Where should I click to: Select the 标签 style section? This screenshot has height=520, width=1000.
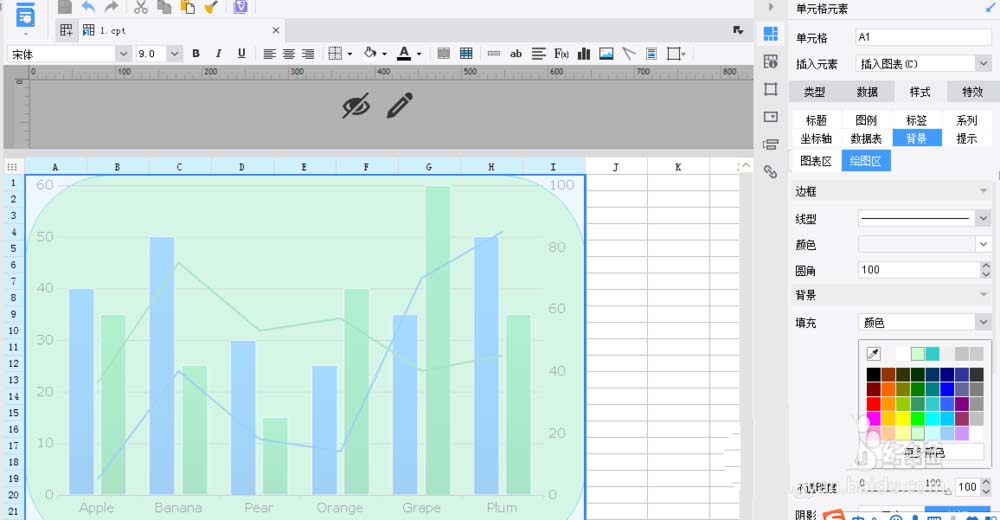[x=916, y=120]
